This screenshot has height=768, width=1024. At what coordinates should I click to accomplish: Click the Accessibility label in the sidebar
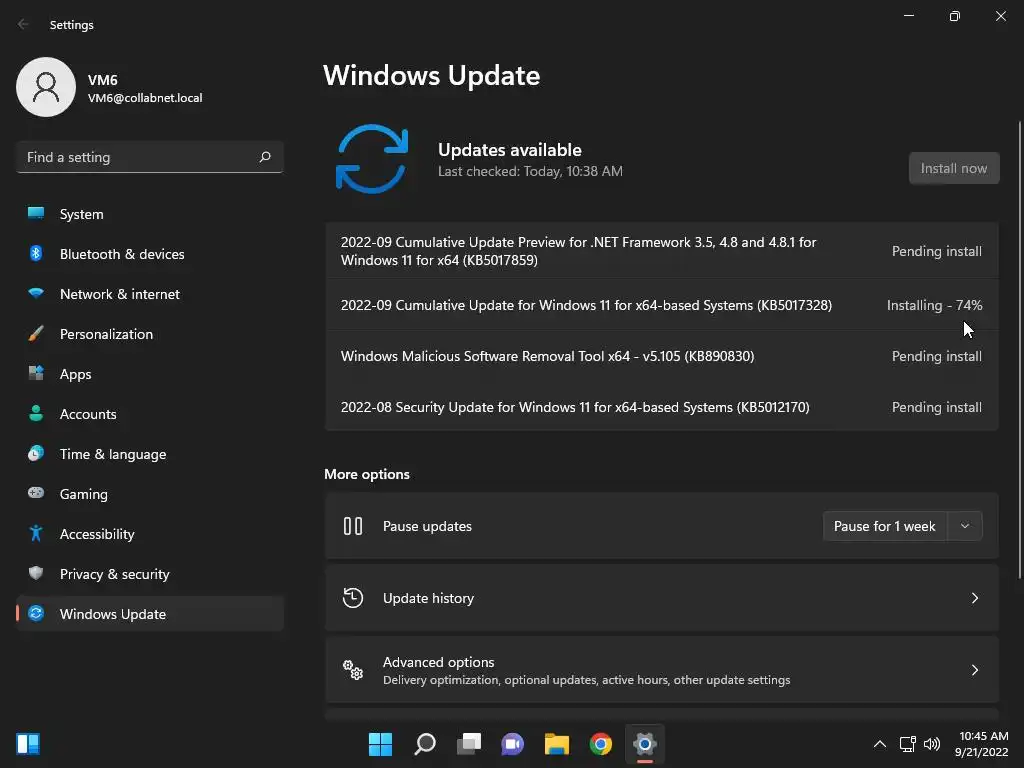coord(97,534)
